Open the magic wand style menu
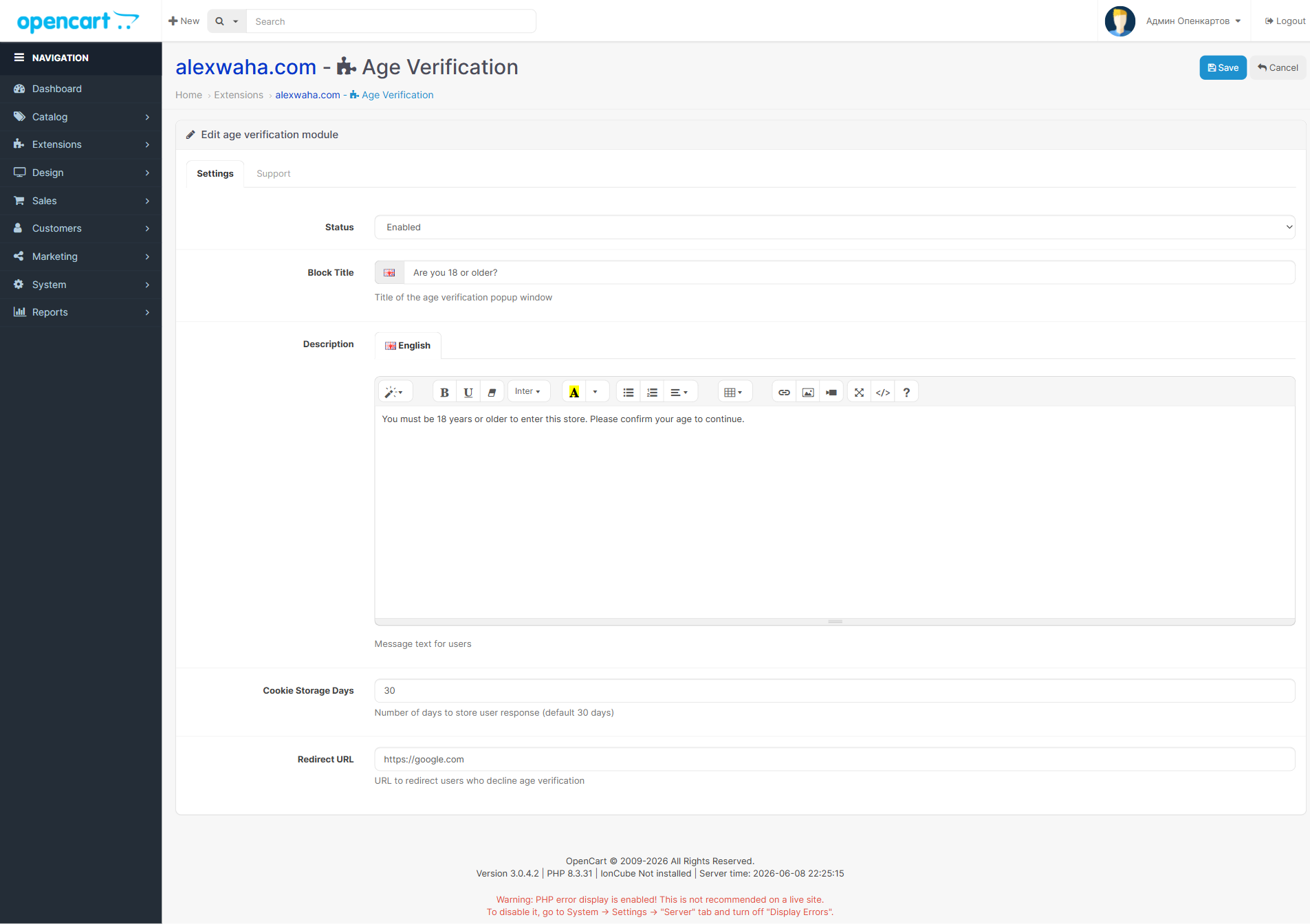This screenshot has width=1310, height=924. 395,392
